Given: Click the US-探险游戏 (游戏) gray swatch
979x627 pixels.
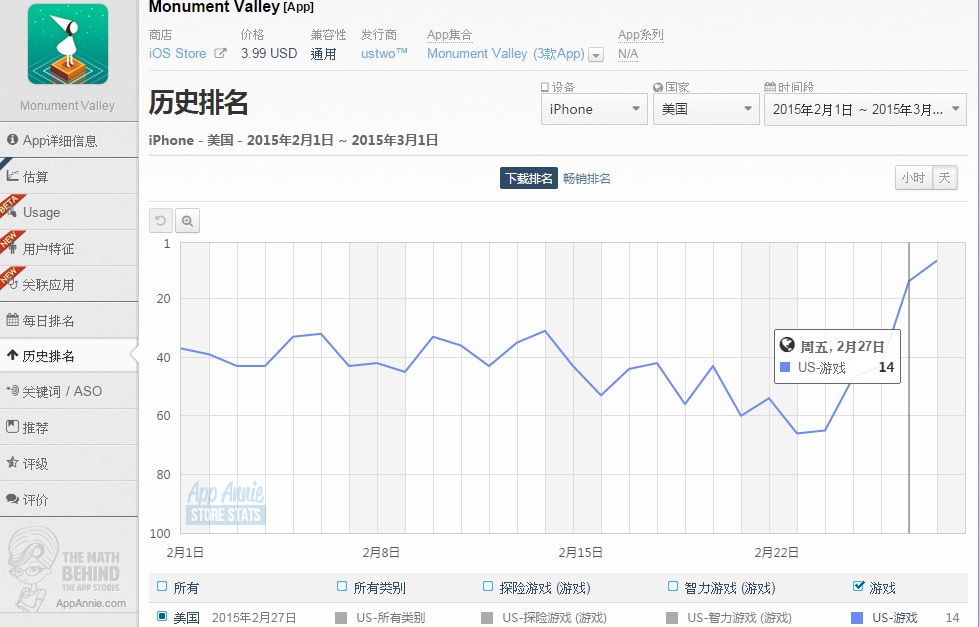Looking at the screenshot, I should click(x=487, y=618).
